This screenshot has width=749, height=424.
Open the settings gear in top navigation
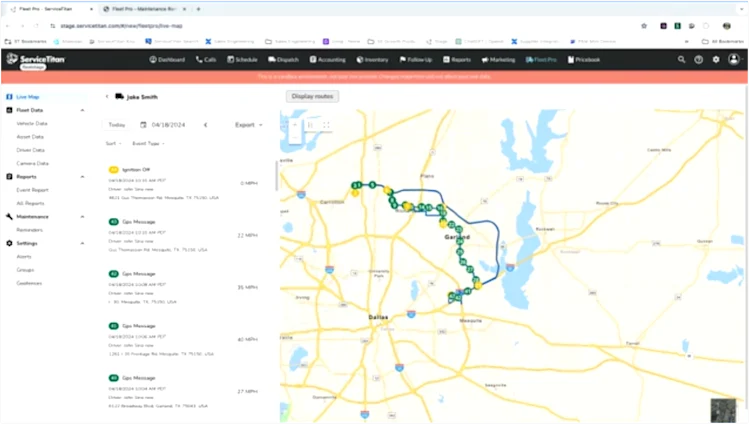tap(716, 60)
